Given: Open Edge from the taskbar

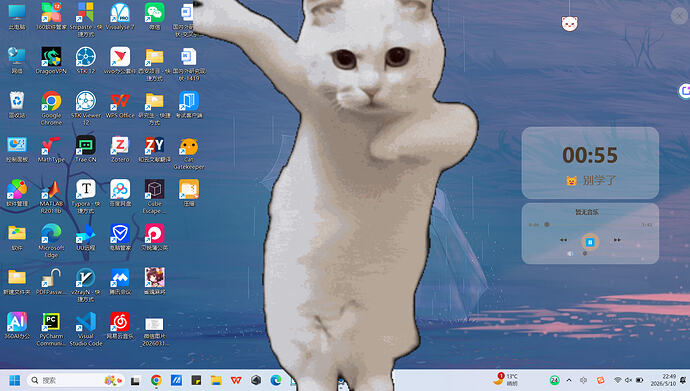Looking at the screenshot, I should click(x=276, y=380).
